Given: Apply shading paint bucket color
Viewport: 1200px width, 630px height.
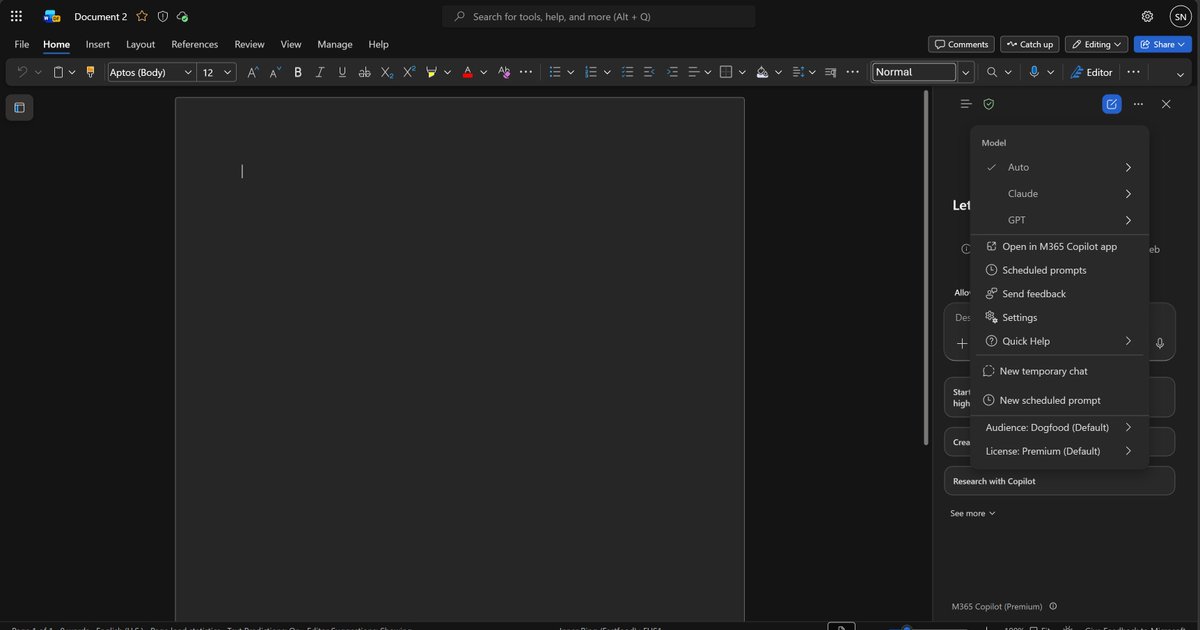Looking at the screenshot, I should click(x=762, y=72).
